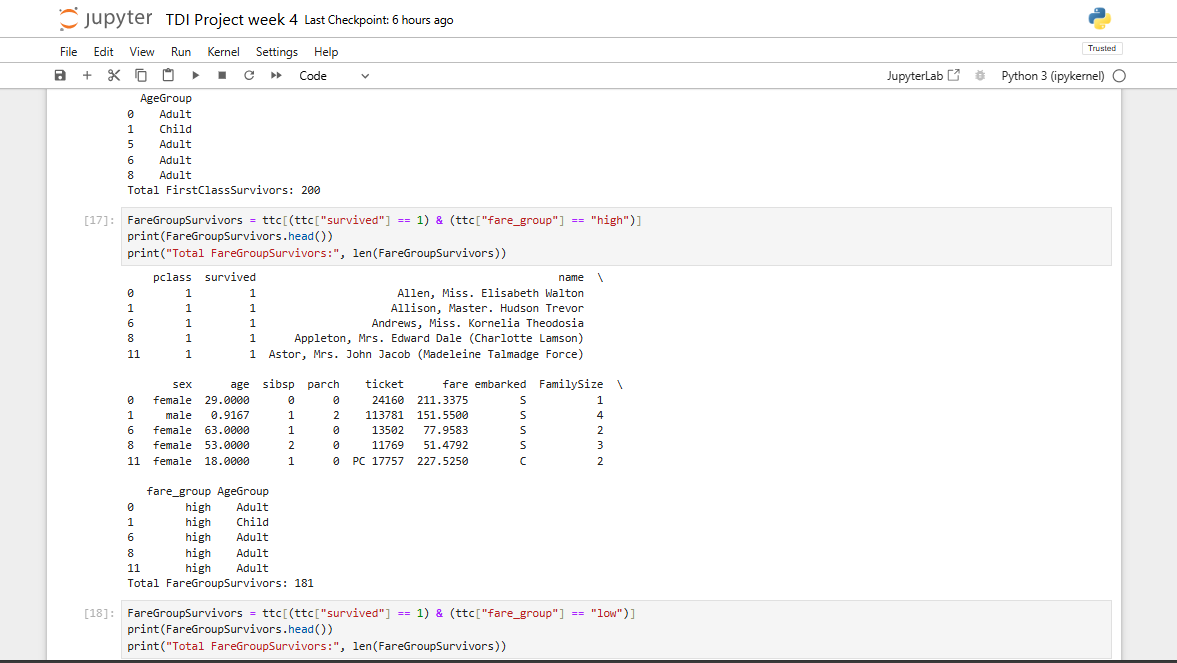Image resolution: width=1177 pixels, height=663 pixels.
Task: Save the notebook with the floppy disk icon
Action: tap(60, 75)
